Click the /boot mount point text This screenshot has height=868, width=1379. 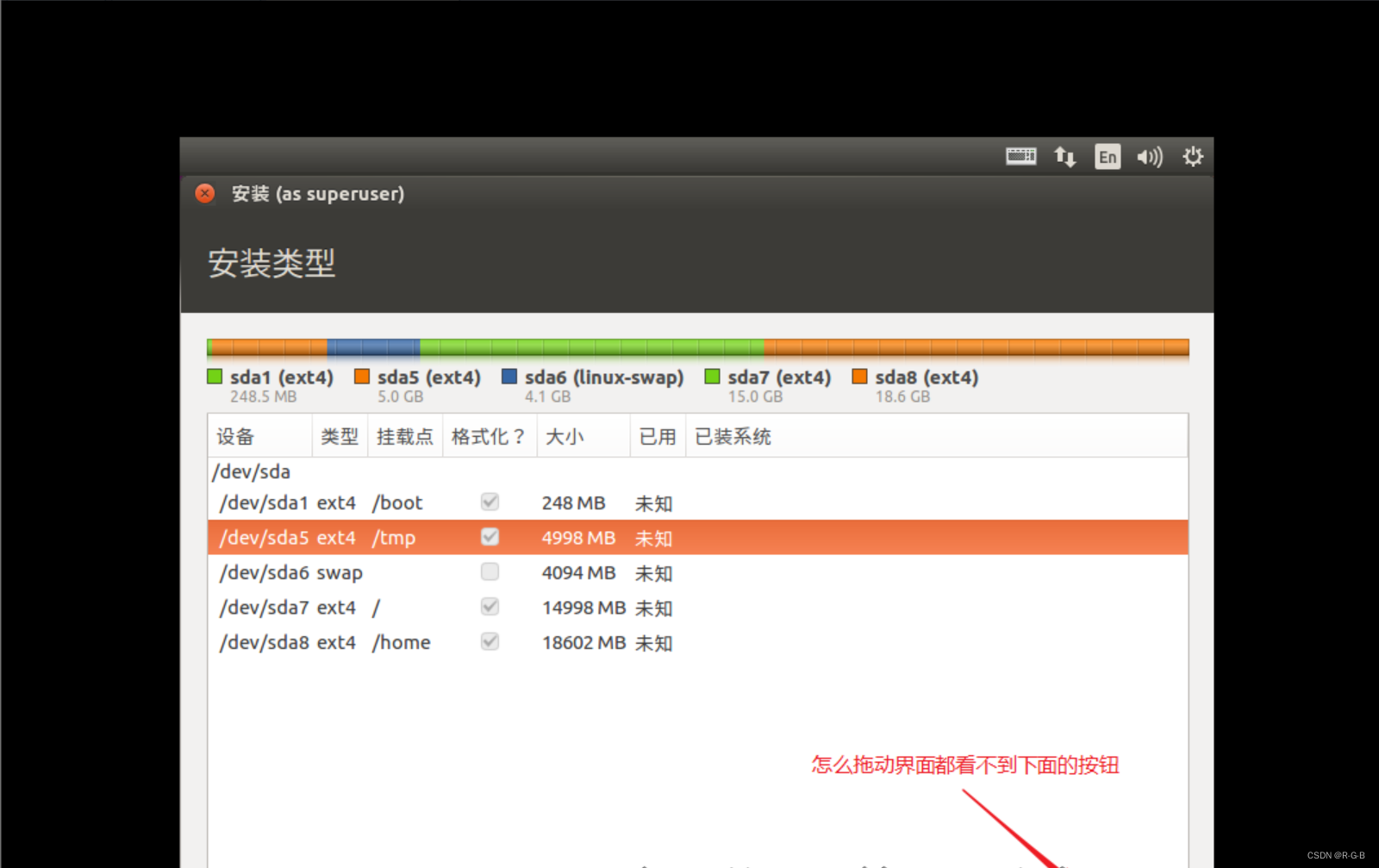point(397,503)
